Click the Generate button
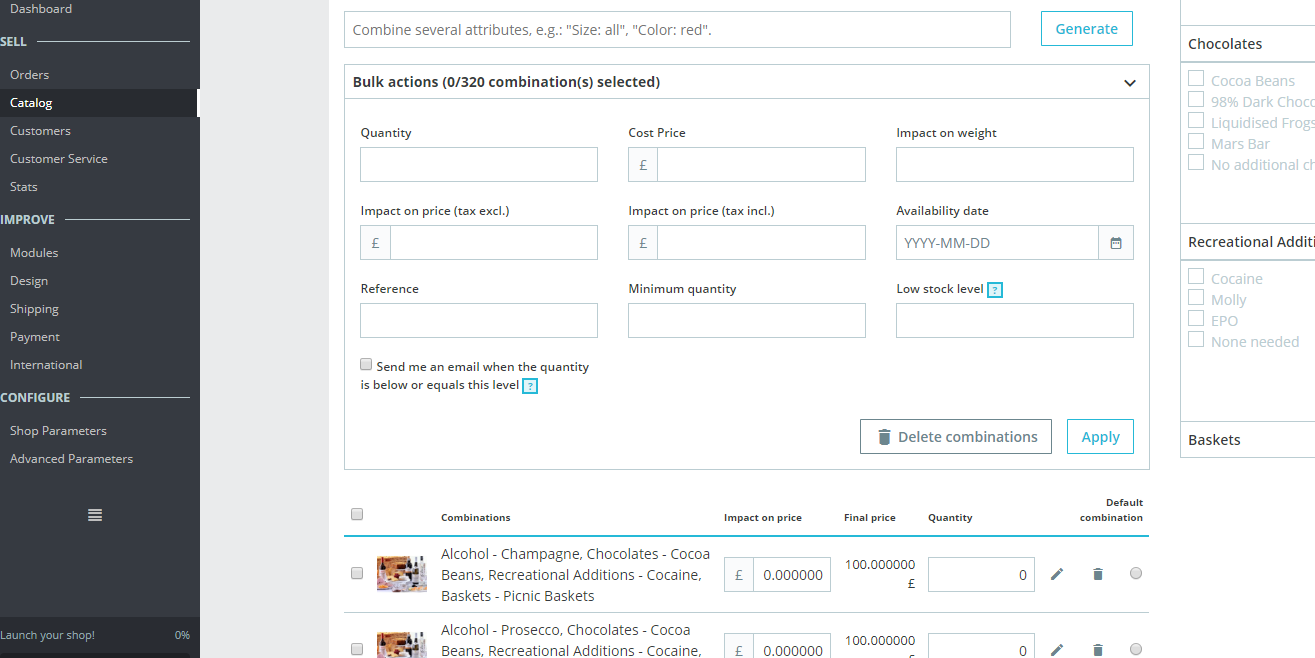Screen dimensions: 1315x658 point(1087,29)
